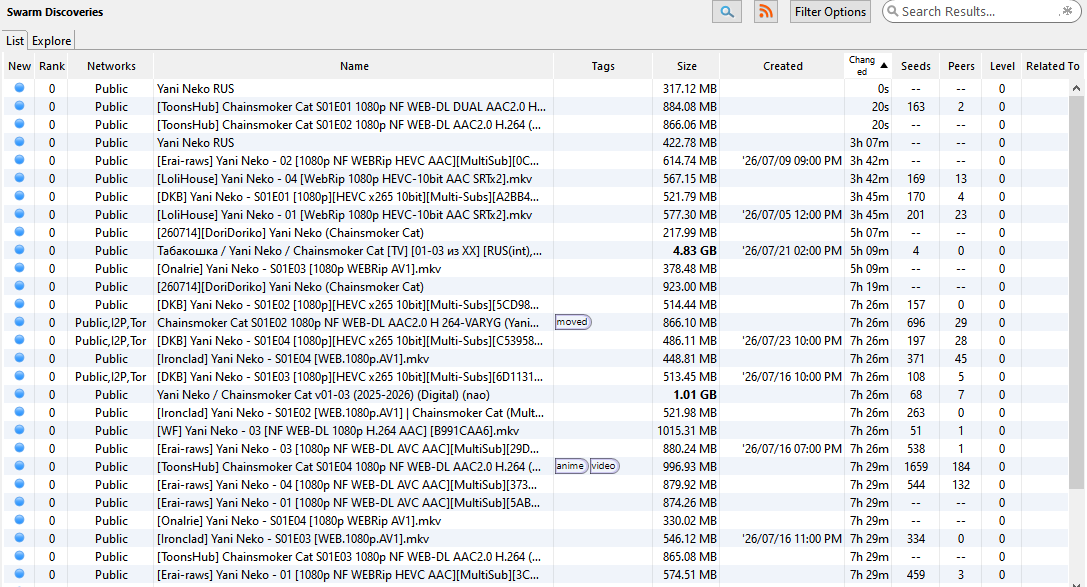1087x587 pixels.
Task: Click the 1659 seeds cell
Action: tap(916, 466)
